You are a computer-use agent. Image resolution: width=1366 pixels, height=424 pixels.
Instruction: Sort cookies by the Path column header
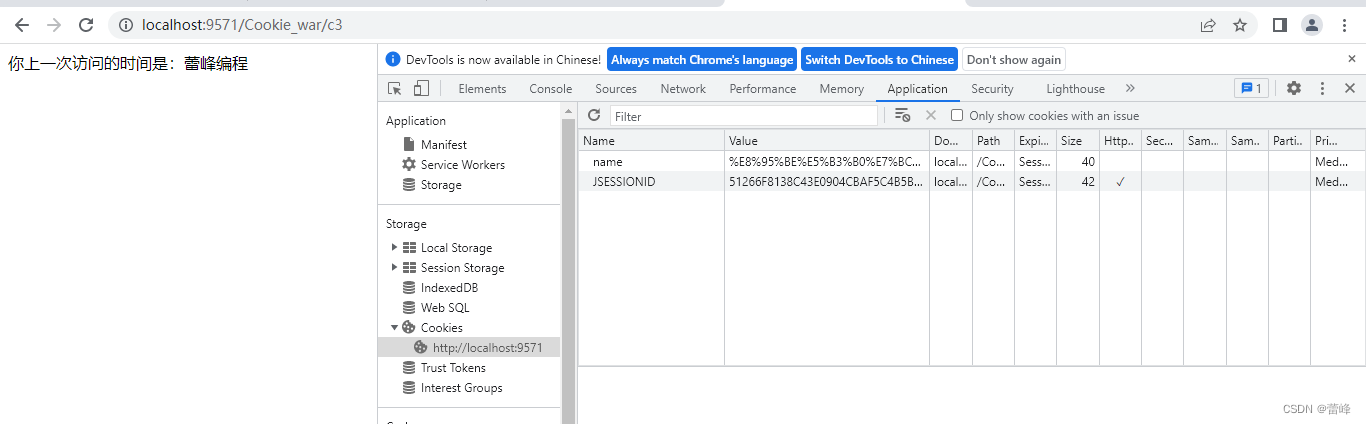click(x=993, y=141)
